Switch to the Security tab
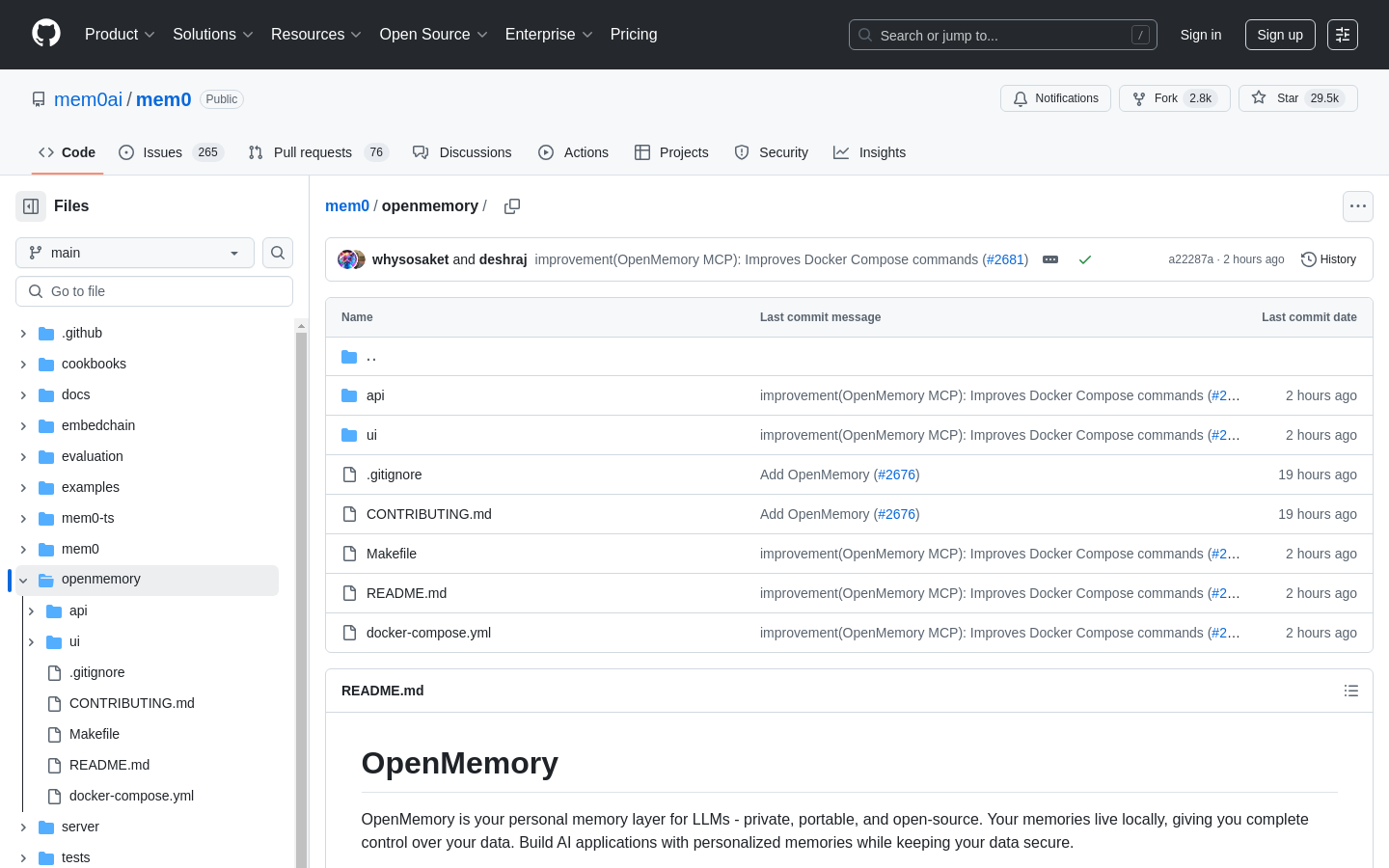This screenshot has height=868, width=1389. [x=771, y=152]
